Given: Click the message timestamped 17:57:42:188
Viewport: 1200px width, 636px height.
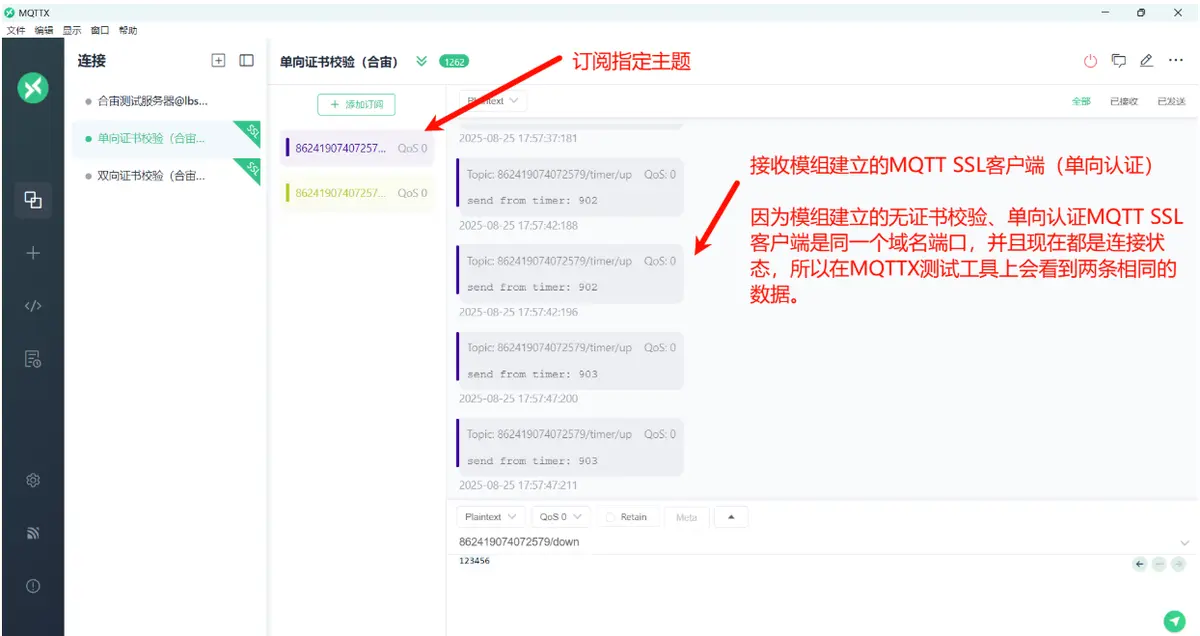Looking at the screenshot, I should (570, 187).
